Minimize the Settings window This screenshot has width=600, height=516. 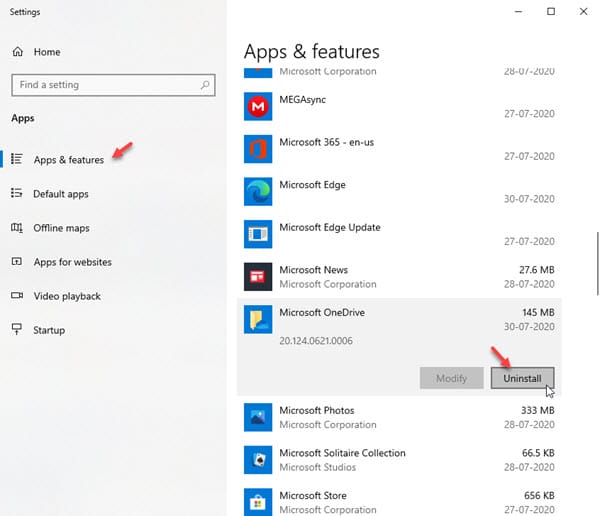click(x=518, y=11)
